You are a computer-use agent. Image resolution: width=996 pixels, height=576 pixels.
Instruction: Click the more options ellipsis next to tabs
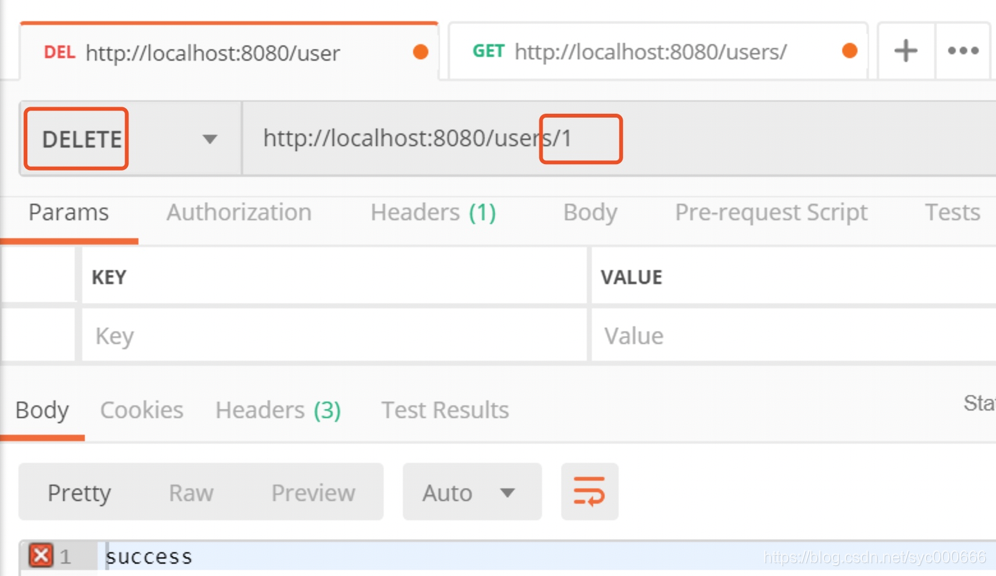coord(962,51)
